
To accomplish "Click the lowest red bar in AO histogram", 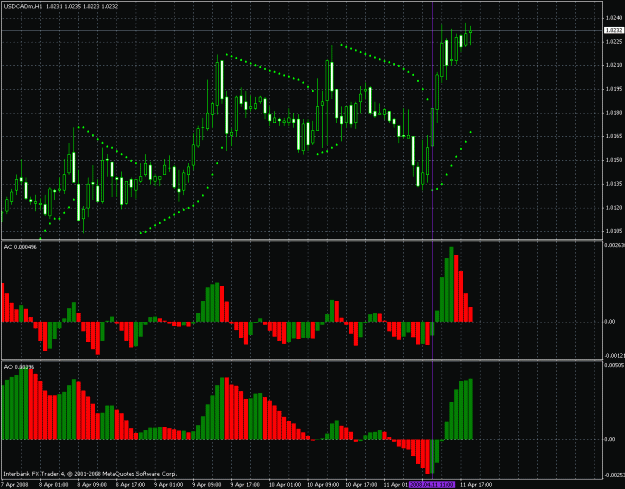I will click(x=428, y=456).
